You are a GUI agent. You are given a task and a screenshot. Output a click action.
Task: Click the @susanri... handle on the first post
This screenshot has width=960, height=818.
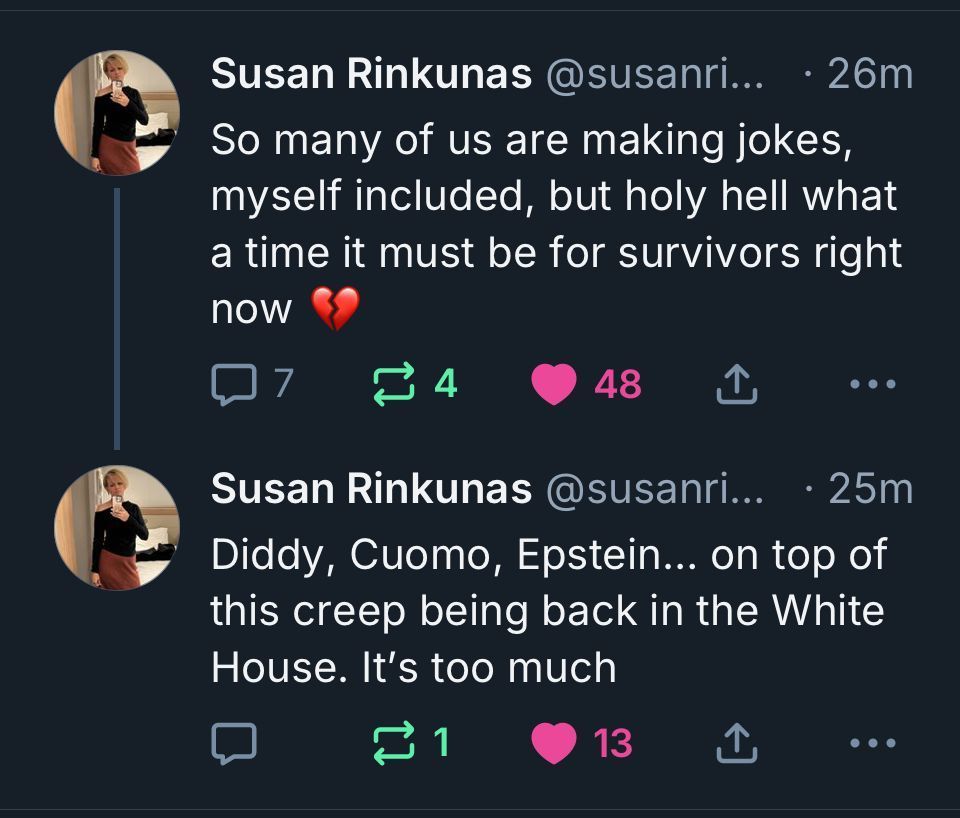[x=654, y=74]
